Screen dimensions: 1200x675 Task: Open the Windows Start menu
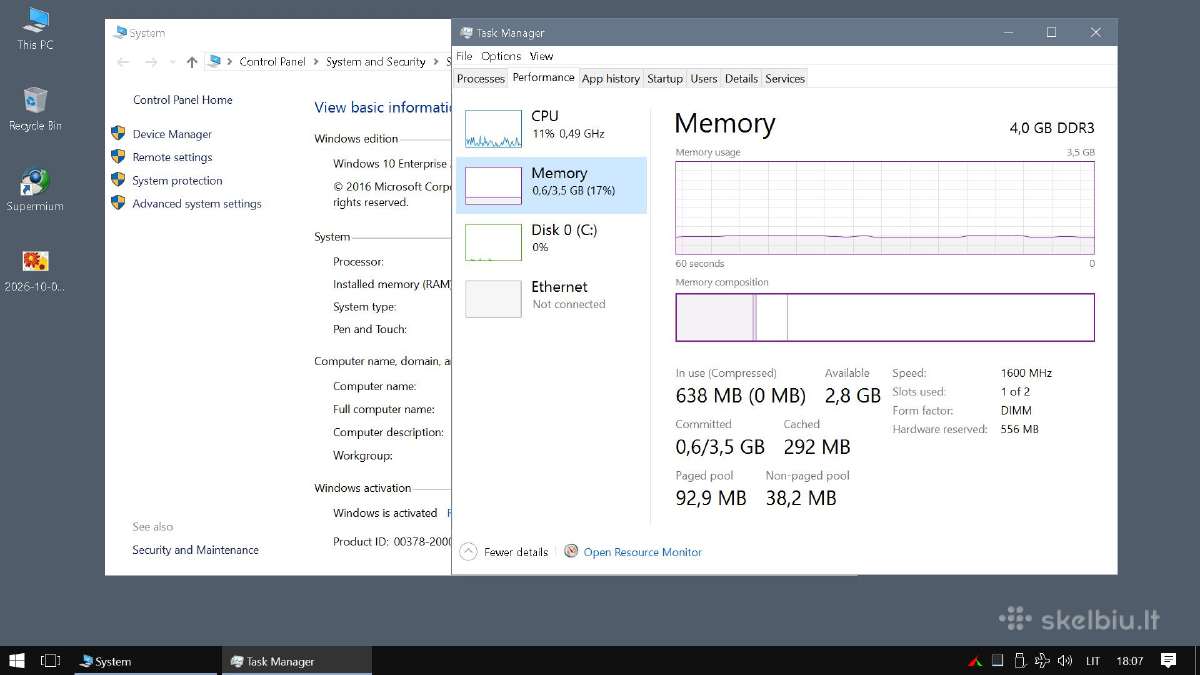[17, 661]
